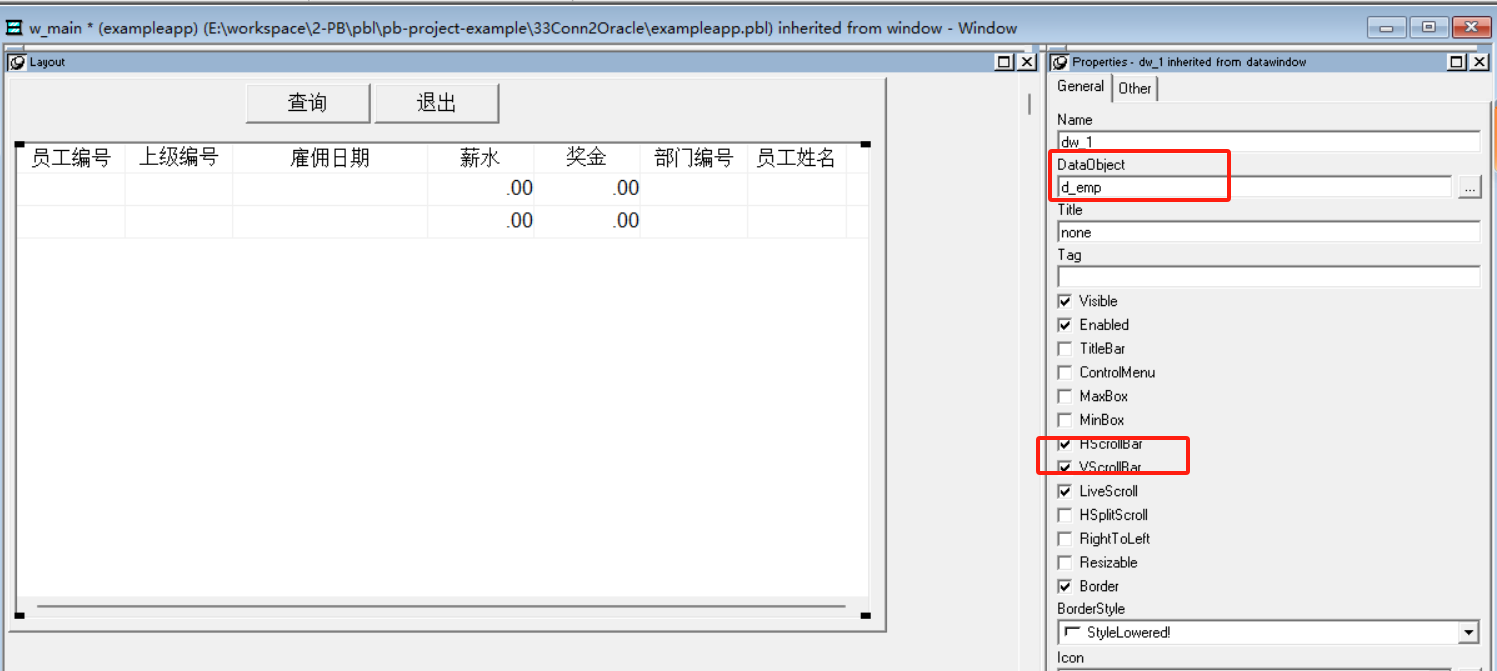Switch to the Other properties tab
Viewport: 1497px width, 671px height.
tap(1134, 88)
